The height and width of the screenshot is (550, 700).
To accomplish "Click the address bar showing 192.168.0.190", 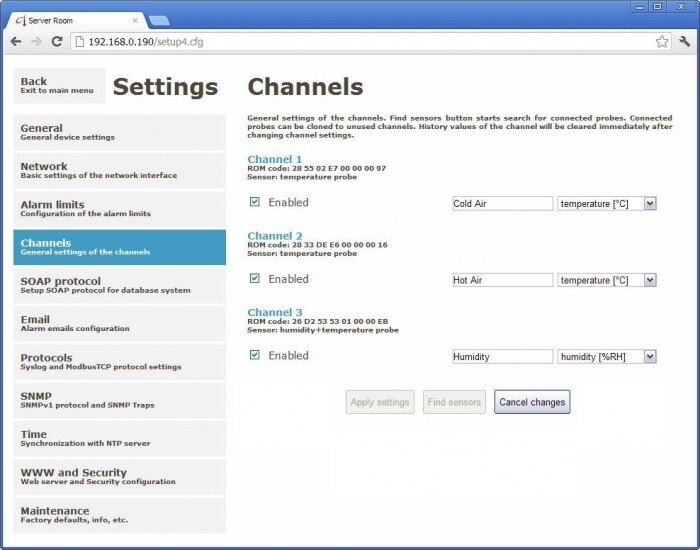I will point(360,42).
